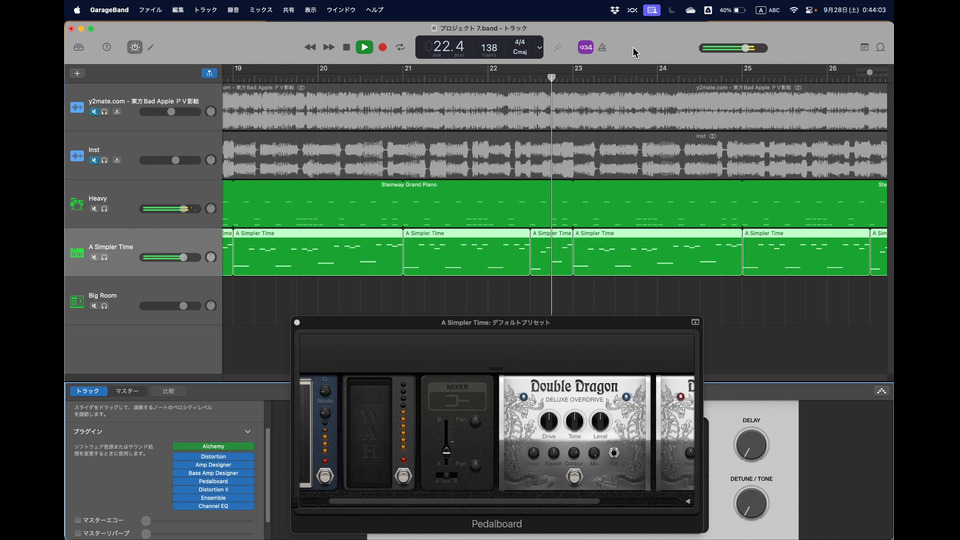
Task: Click the Inst track pan knob
Action: pyautogui.click(x=211, y=160)
